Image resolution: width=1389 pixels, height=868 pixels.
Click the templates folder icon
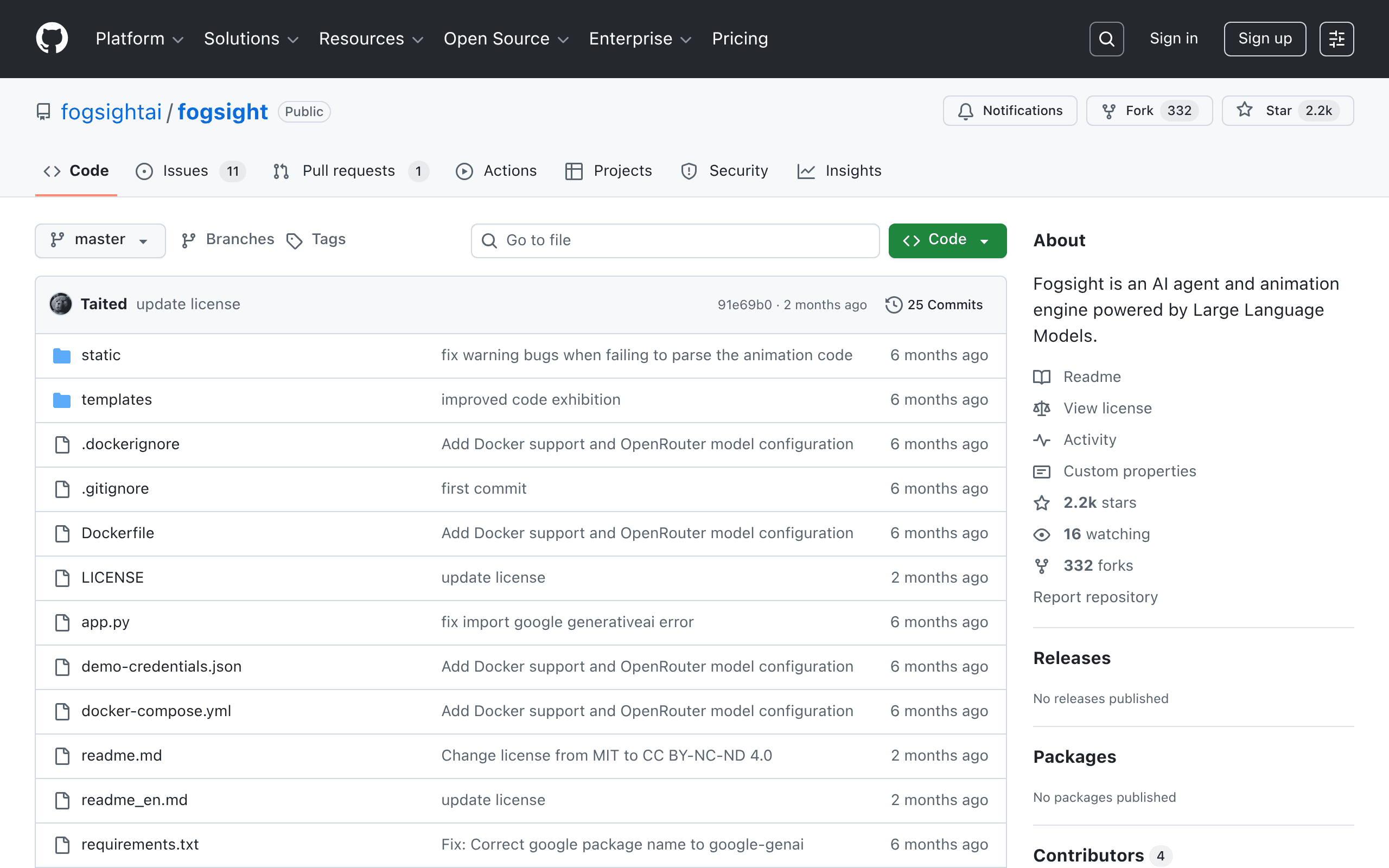point(62,400)
